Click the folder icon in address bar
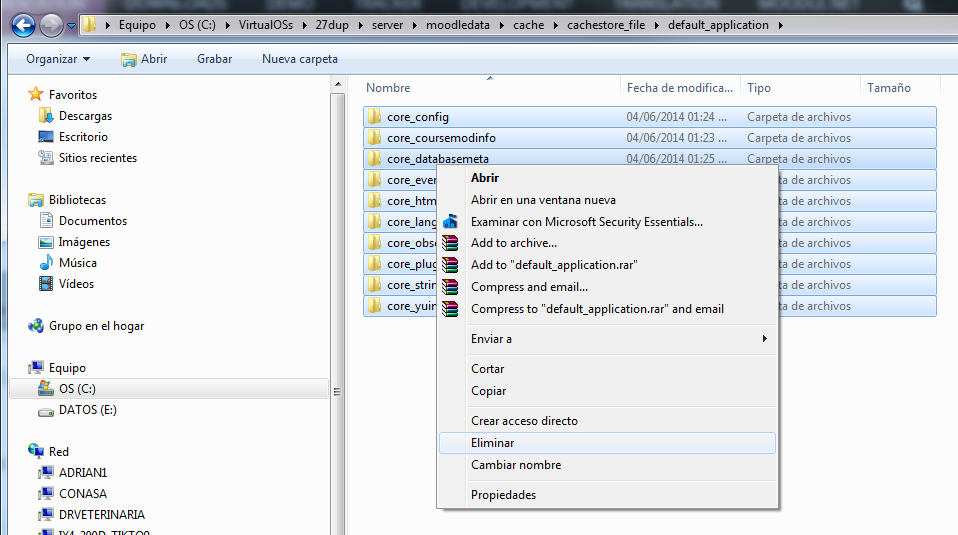 (90, 24)
